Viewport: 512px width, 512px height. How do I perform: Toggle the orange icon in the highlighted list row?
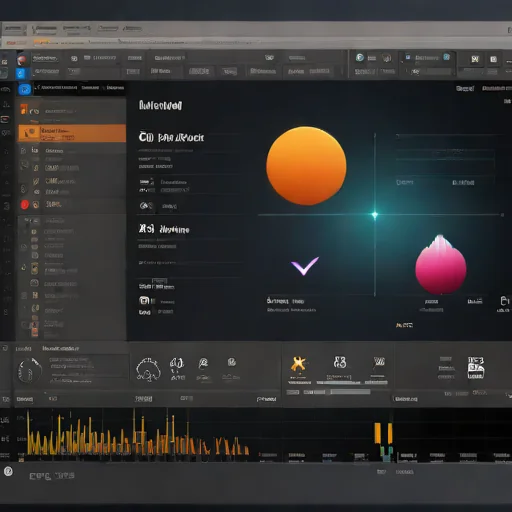pyautogui.click(x=30, y=132)
